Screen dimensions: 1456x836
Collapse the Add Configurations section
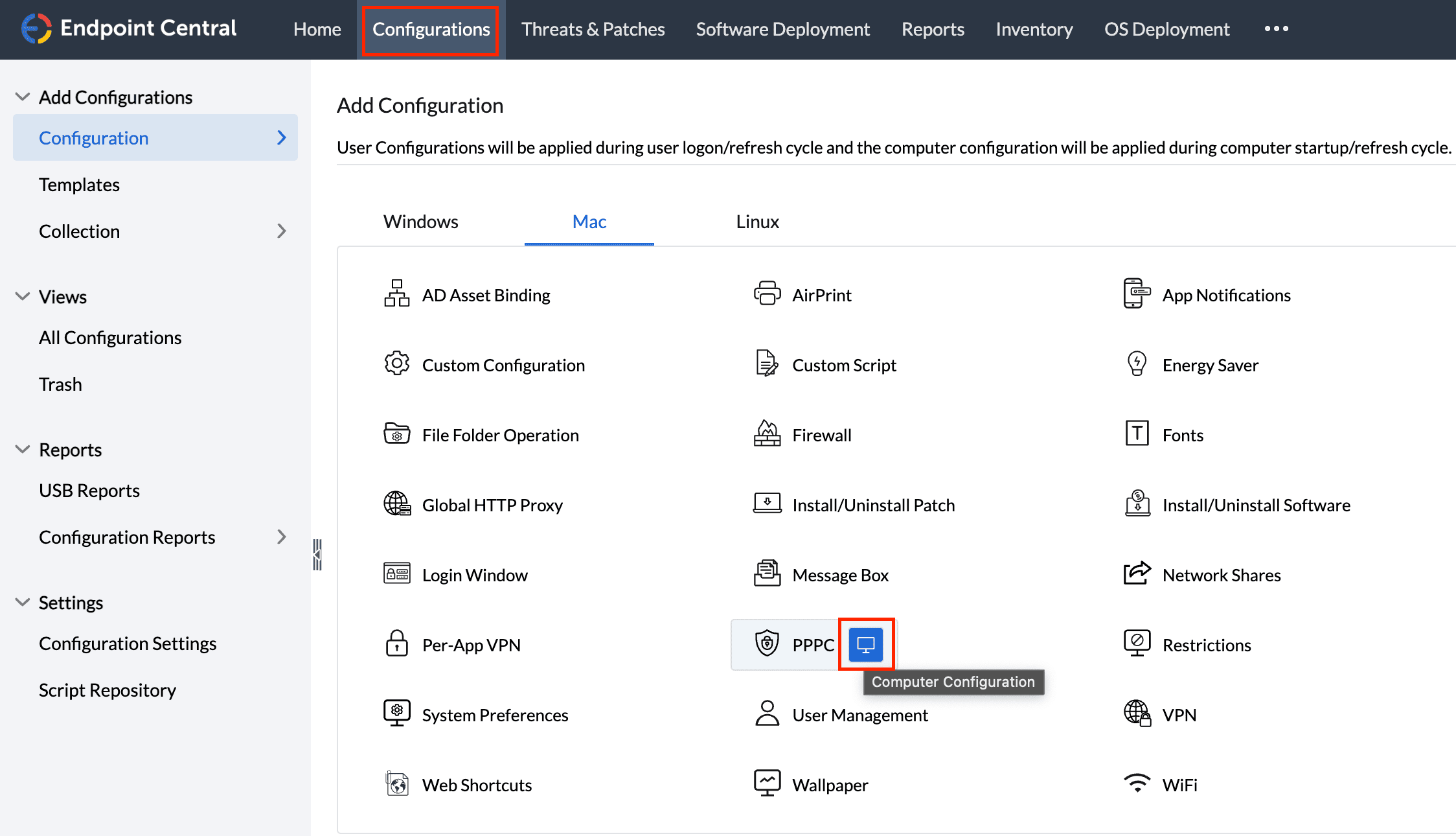pos(23,97)
